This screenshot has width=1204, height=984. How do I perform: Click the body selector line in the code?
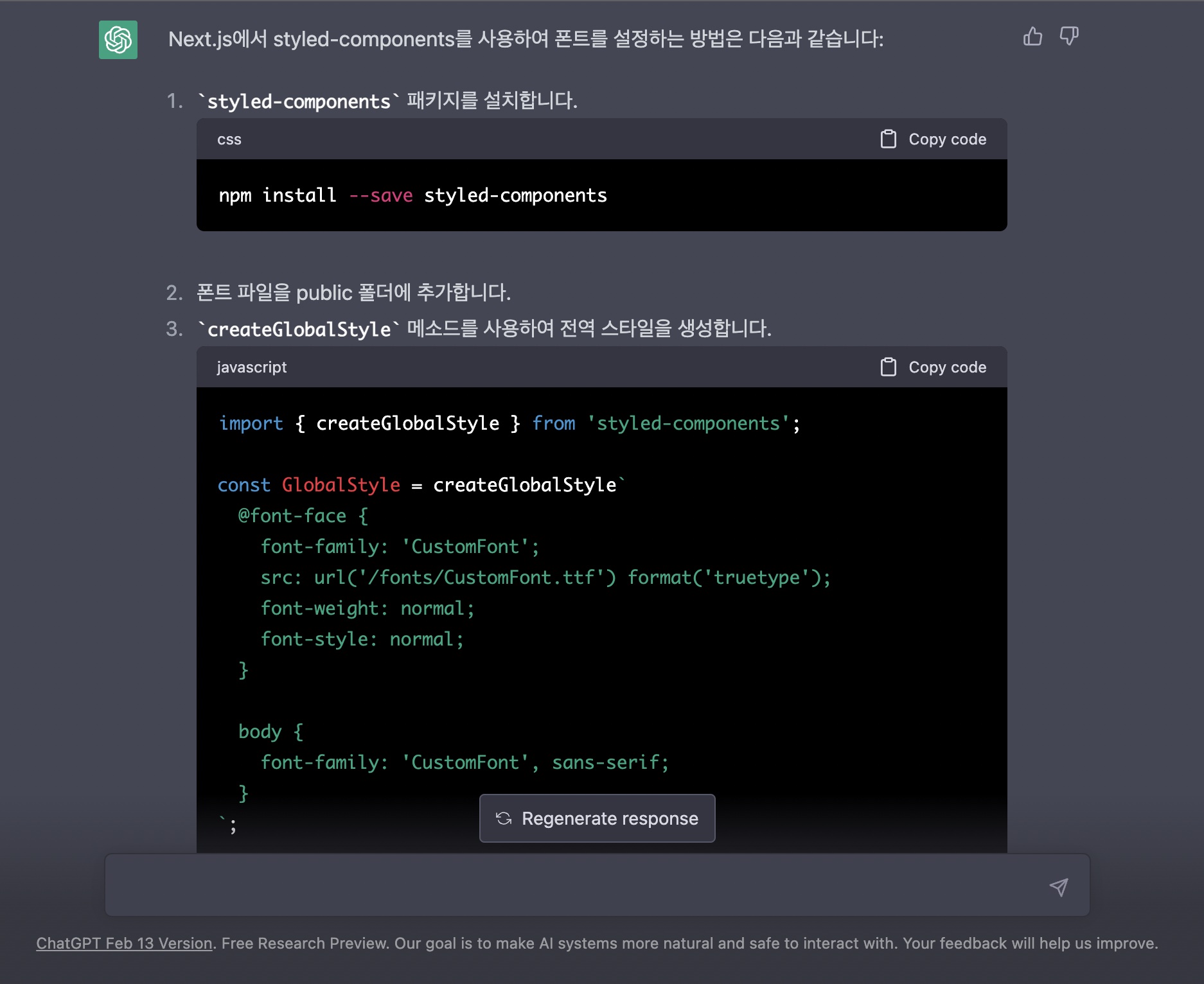coord(270,732)
